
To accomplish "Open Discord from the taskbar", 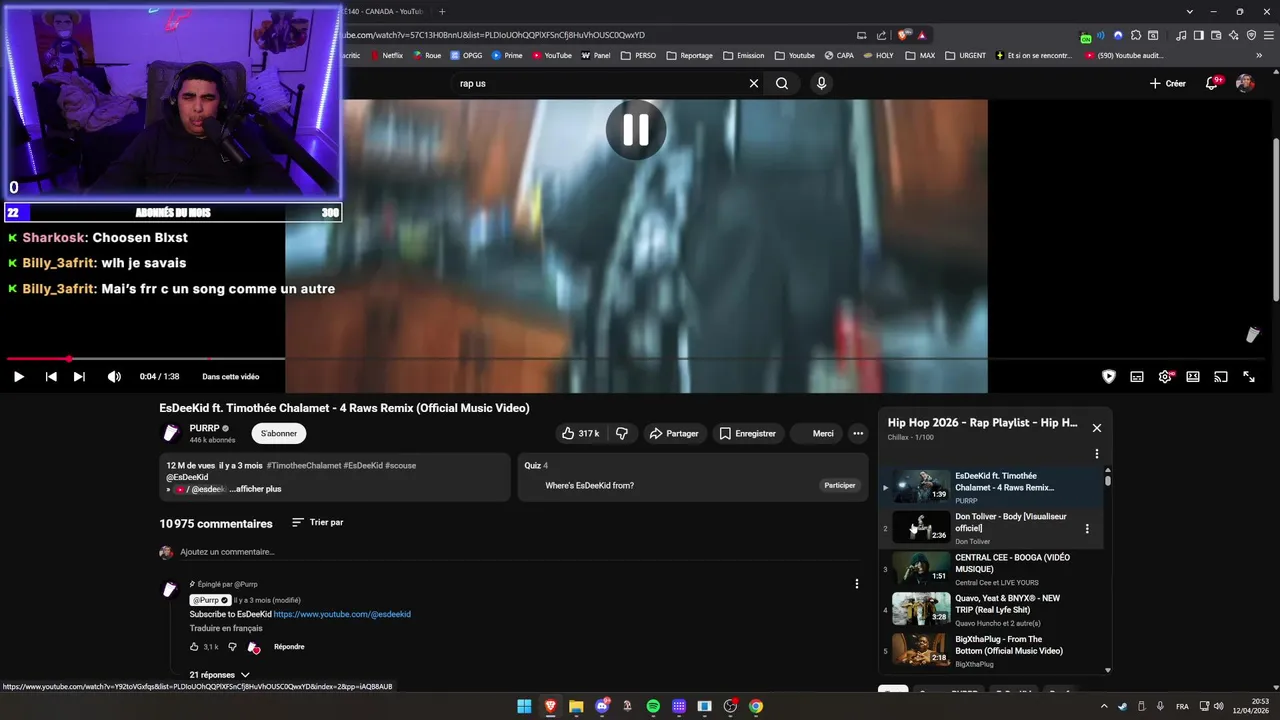I will (602, 706).
